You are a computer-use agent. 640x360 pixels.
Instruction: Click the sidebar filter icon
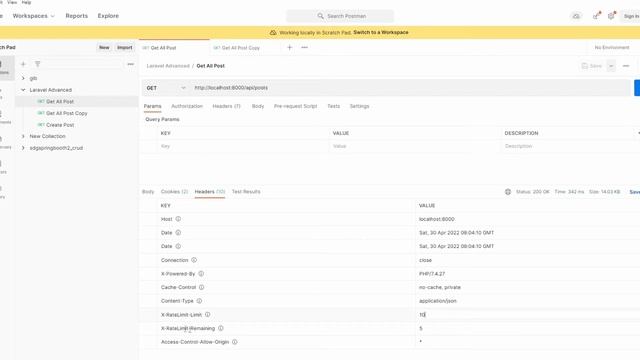(38, 64)
